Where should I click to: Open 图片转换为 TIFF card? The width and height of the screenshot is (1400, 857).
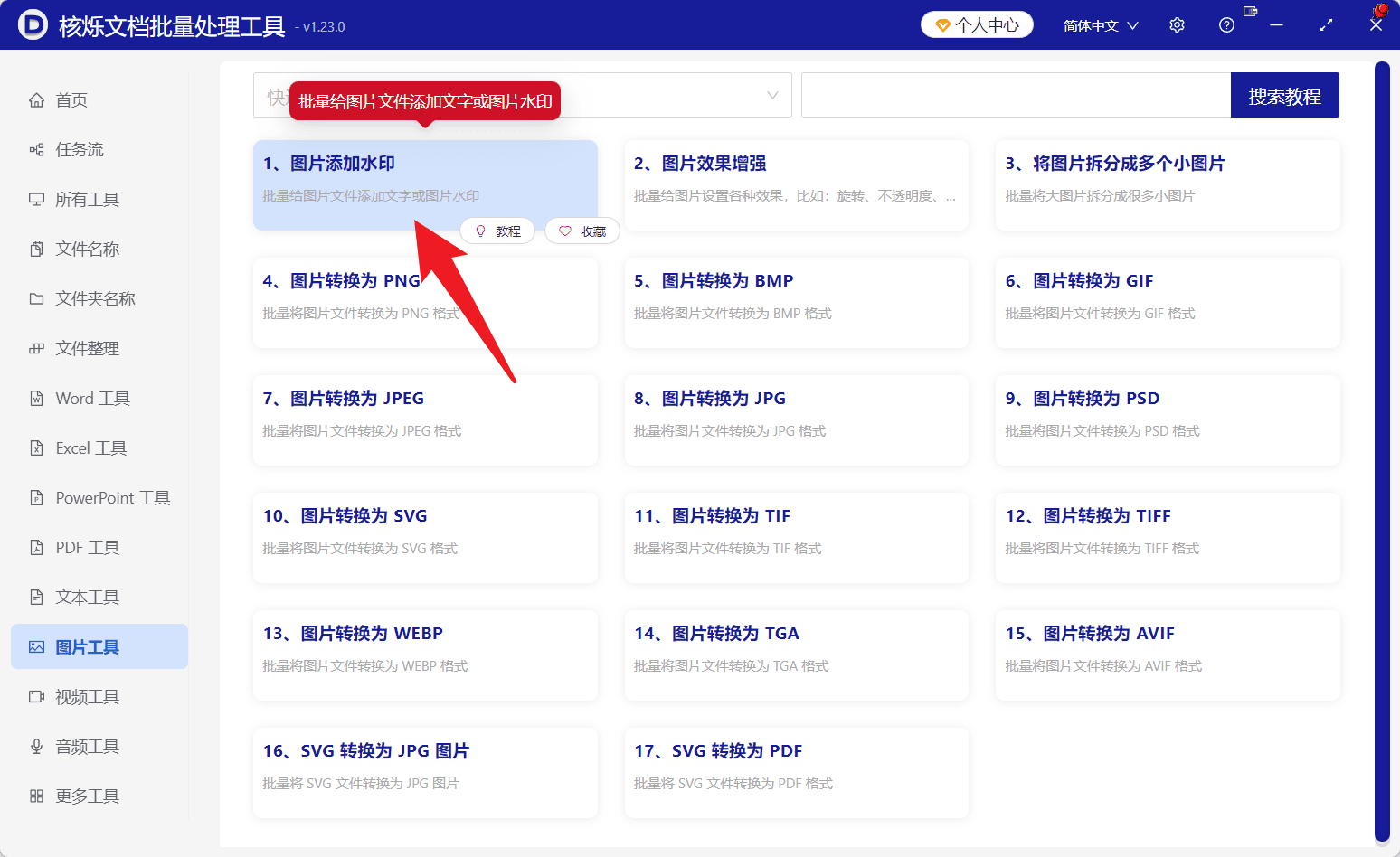[1168, 538]
